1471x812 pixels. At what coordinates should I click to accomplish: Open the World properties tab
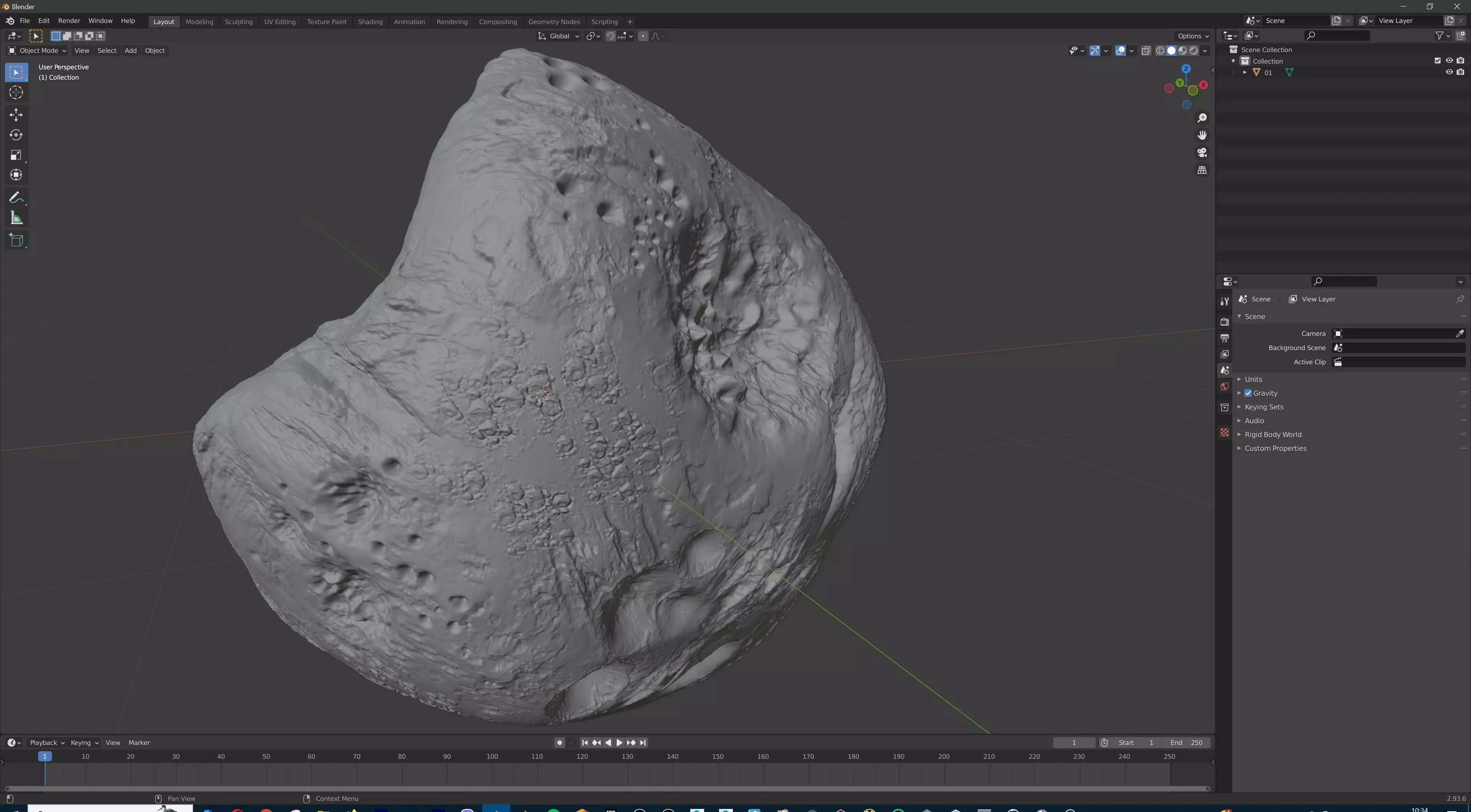pyautogui.click(x=1224, y=386)
